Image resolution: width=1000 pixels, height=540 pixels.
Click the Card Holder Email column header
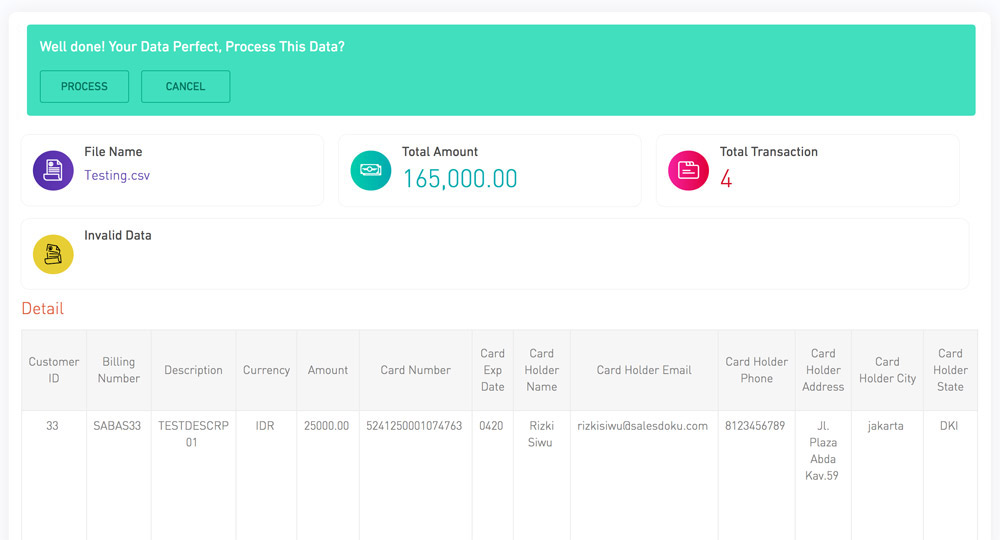click(644, 370)
